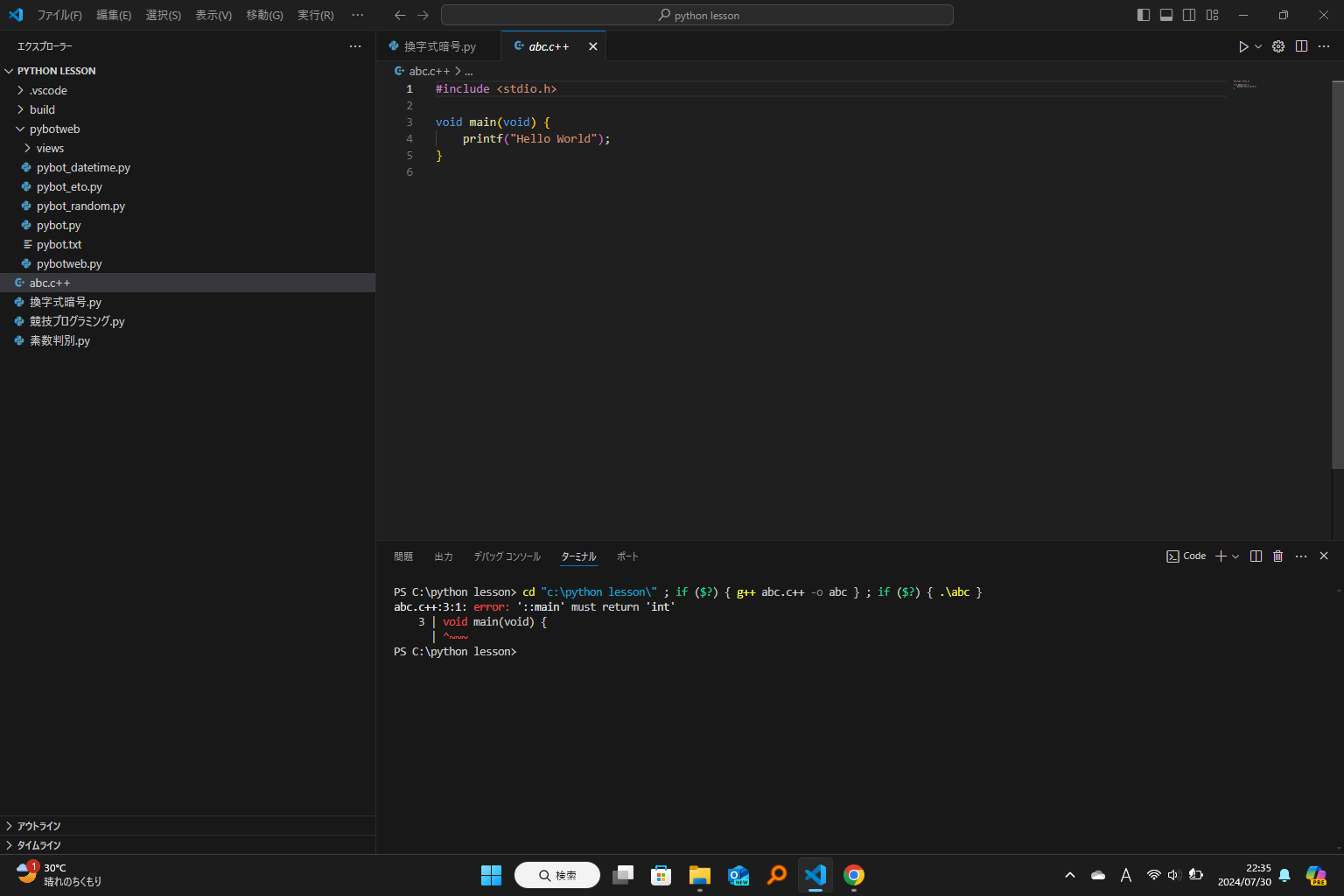Open terminal panel more actions
Image resolution: width=1344 pixels, height=896 pixels.
coord(1301,556)
